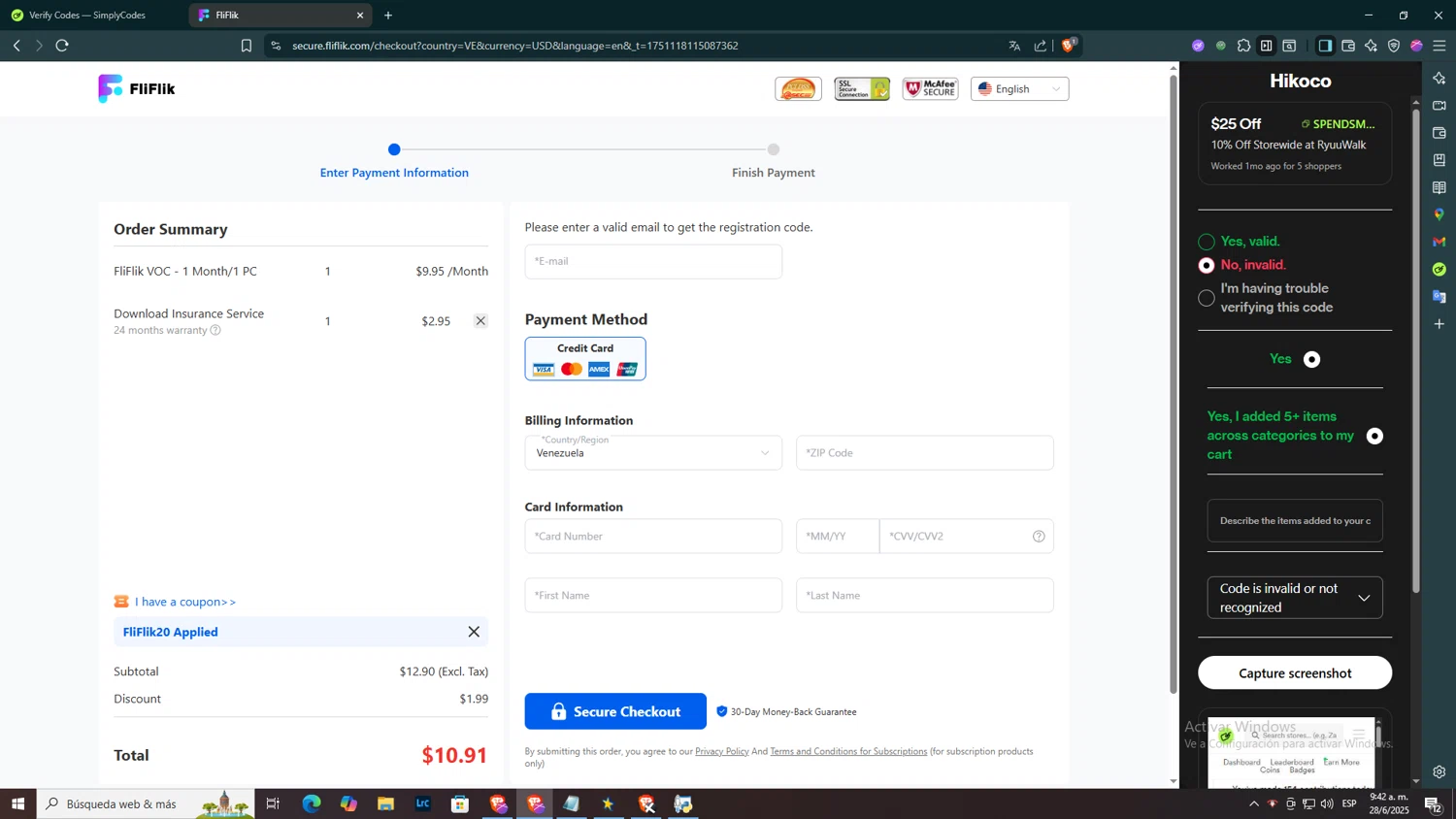Image resolution: width=1456 pixels, height=819 pixels.
Task: Click the Secure Checkout button
Action: pos(615,711)
